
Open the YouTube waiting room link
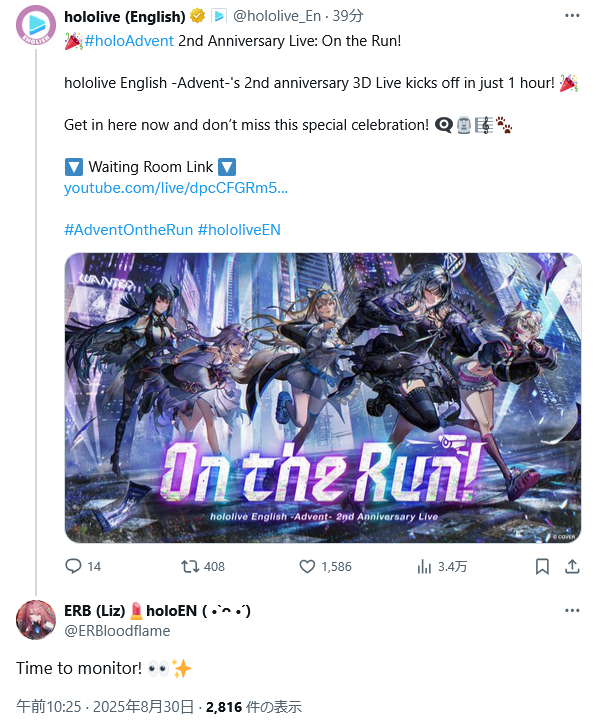[x=176, y=188]
